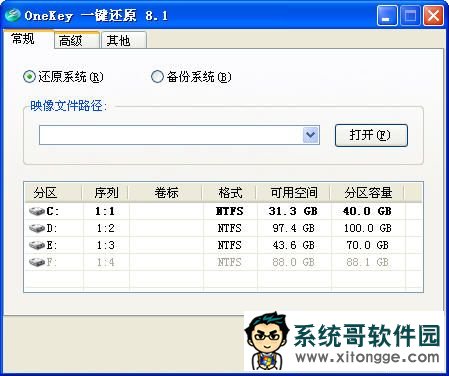This screenshot has width=449, height=376.
Task: Select the D: partition row showing 100.0 GB
Action: pos(223,228)
